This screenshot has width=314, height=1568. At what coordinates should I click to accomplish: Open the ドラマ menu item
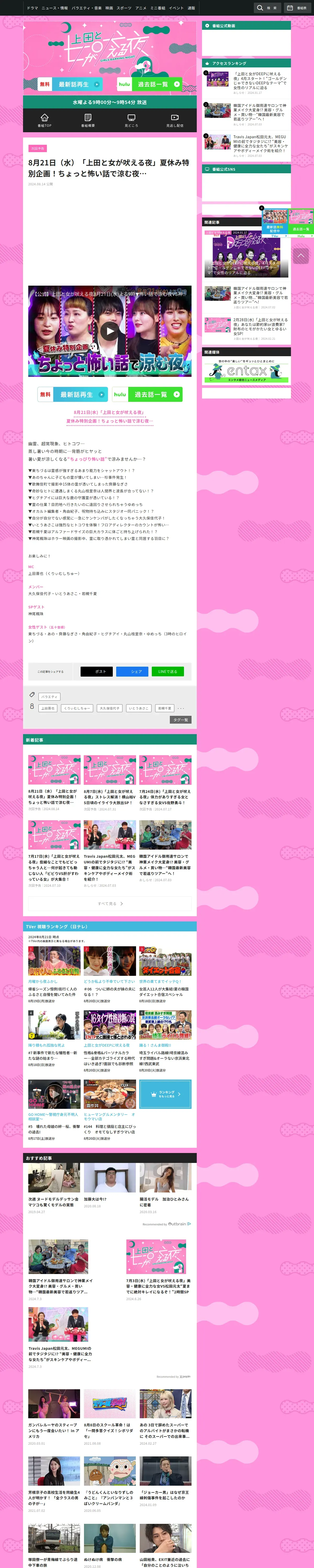click(x=32, y=8)
